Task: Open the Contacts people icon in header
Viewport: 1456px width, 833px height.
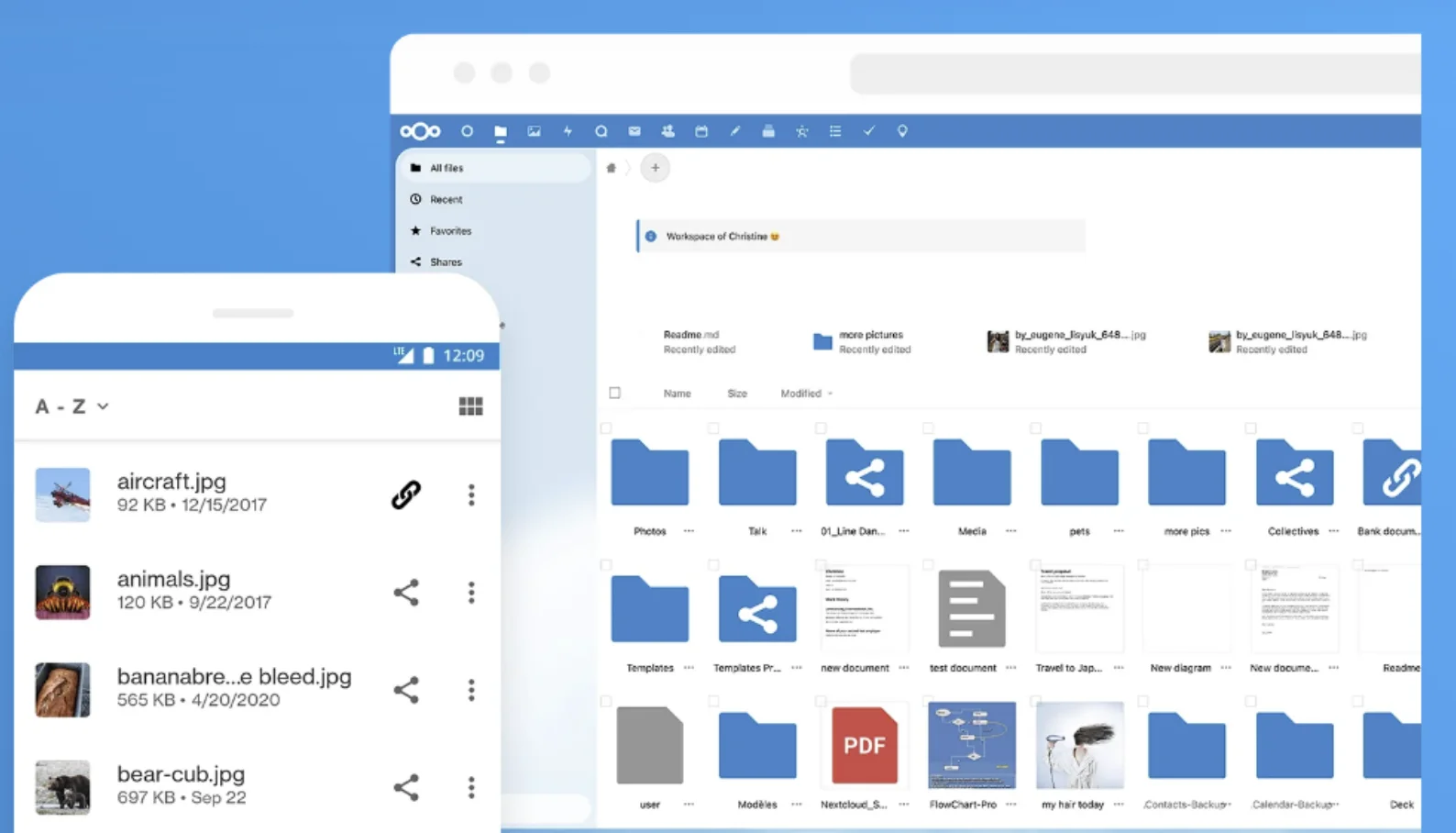Action: (x=667, y=131)
